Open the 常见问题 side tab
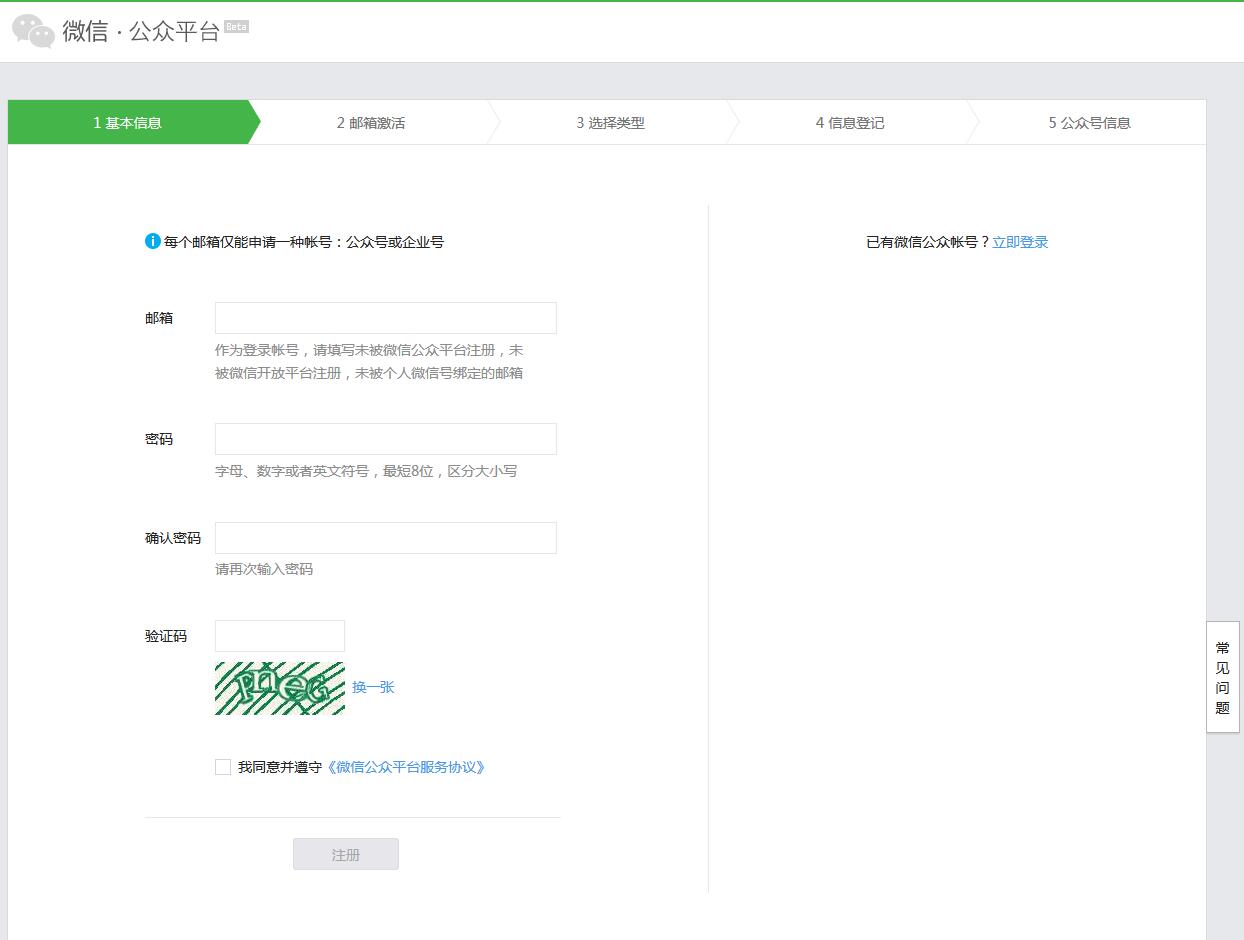Screen dimensions: 1244x940 click(x=1222, y=677)
